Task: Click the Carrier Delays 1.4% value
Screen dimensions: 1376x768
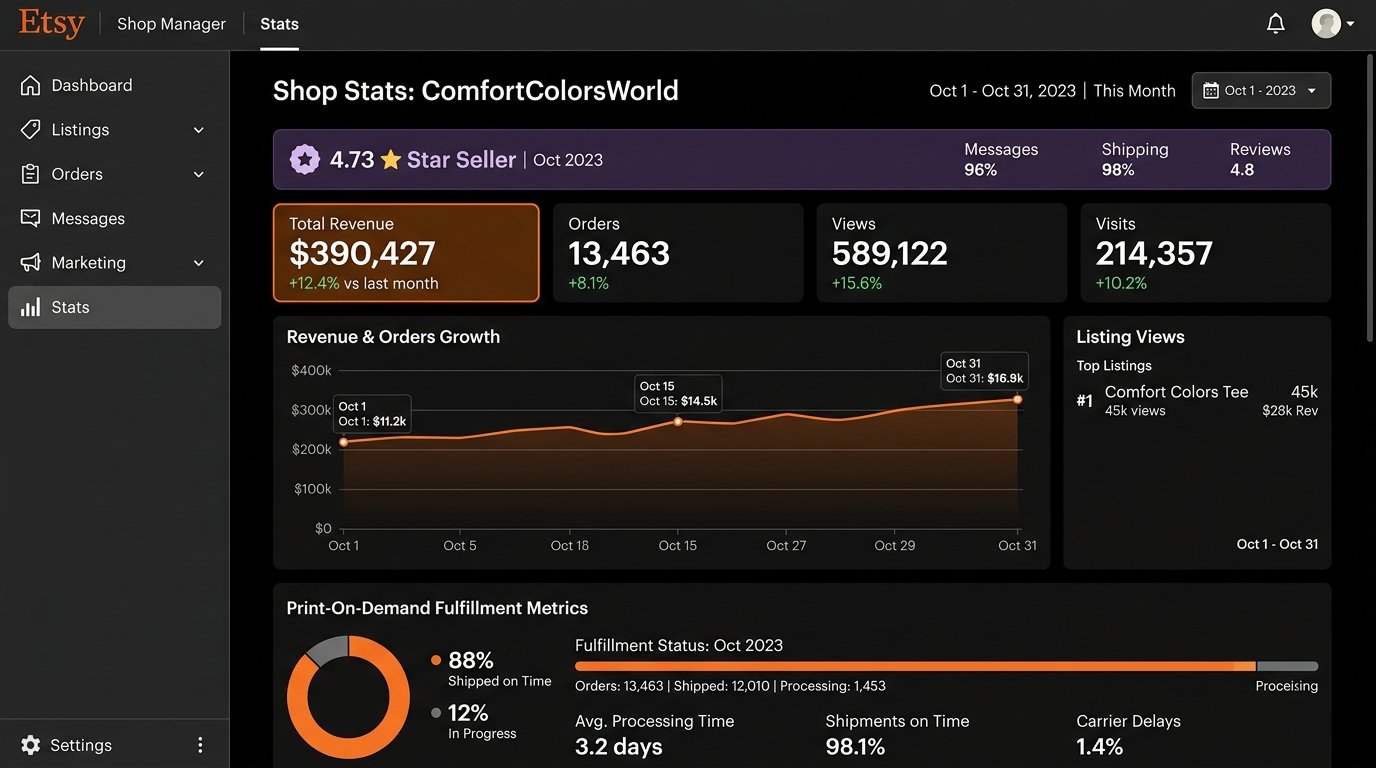Action: tap(1100, 746)
